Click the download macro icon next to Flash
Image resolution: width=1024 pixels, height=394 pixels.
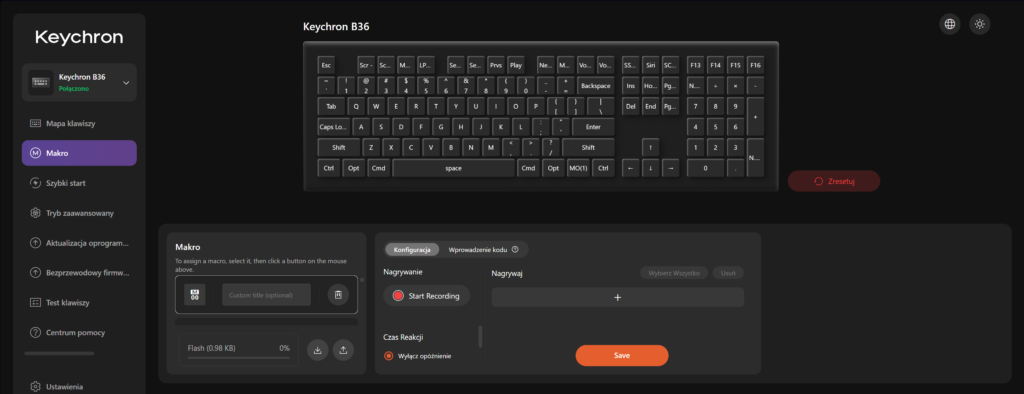(317, 350)
